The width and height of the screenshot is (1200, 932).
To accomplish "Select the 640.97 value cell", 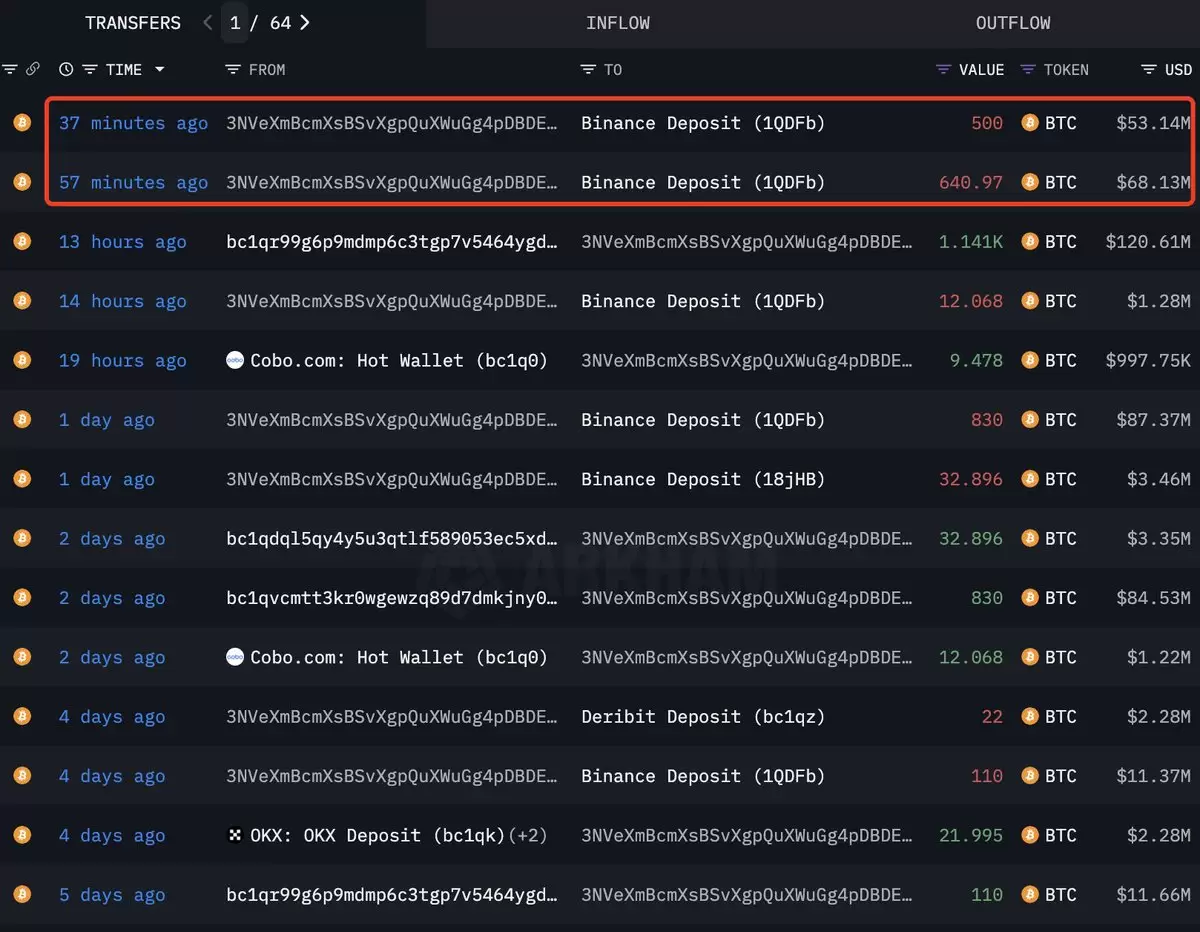I will coord(970,182).
